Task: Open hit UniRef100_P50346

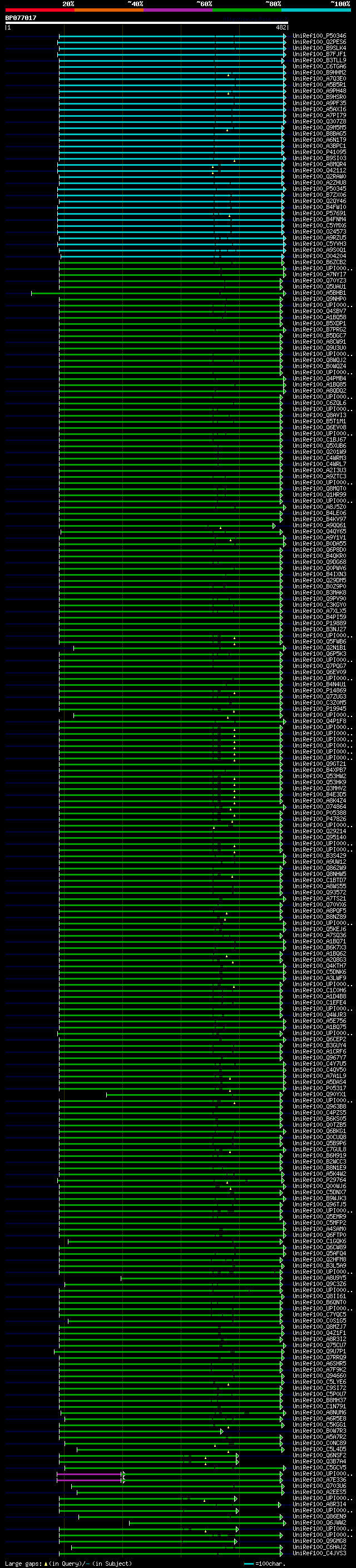Action: (x=319, y=36)
